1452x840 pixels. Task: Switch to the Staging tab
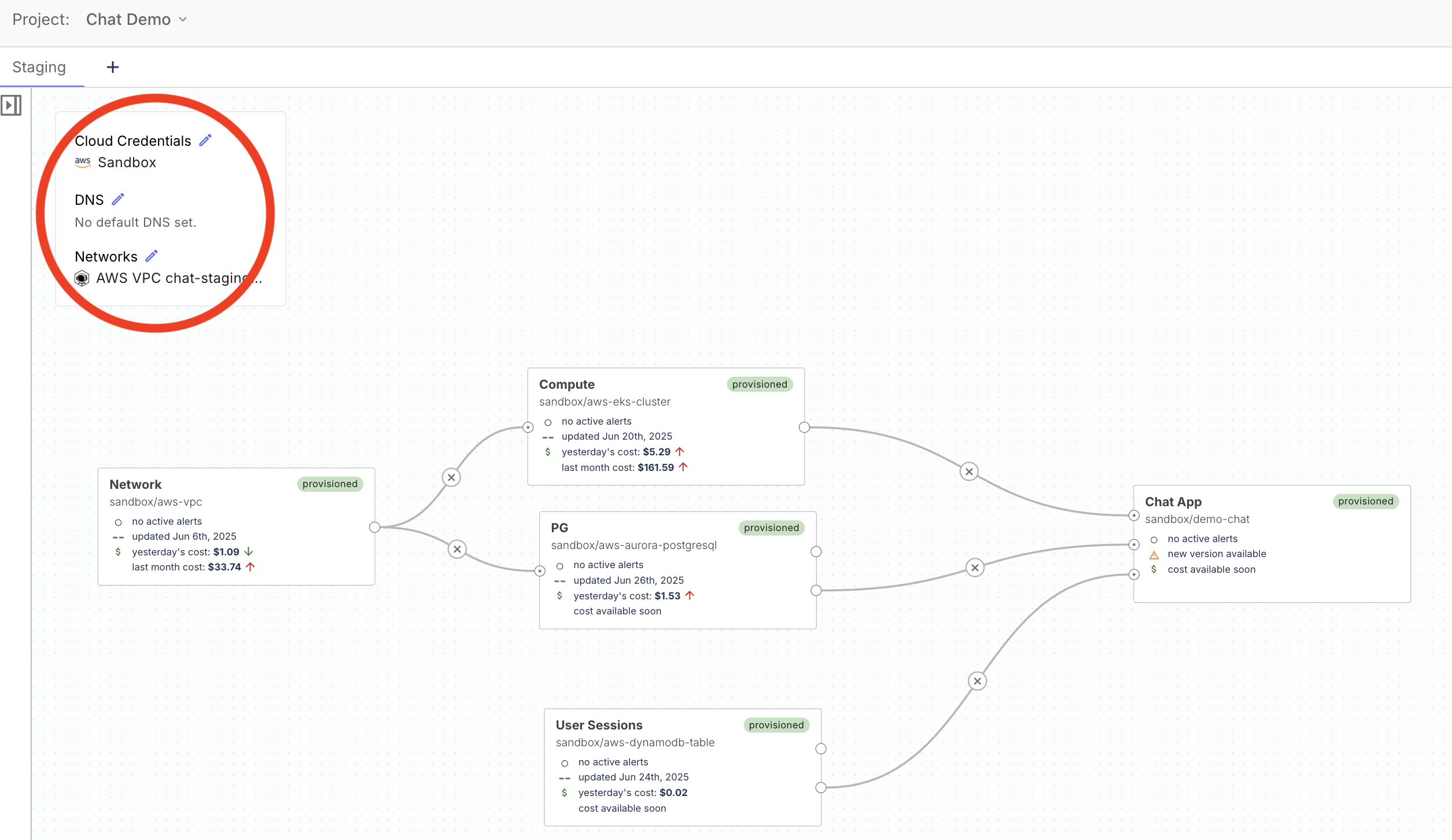(x=39, y=67)
